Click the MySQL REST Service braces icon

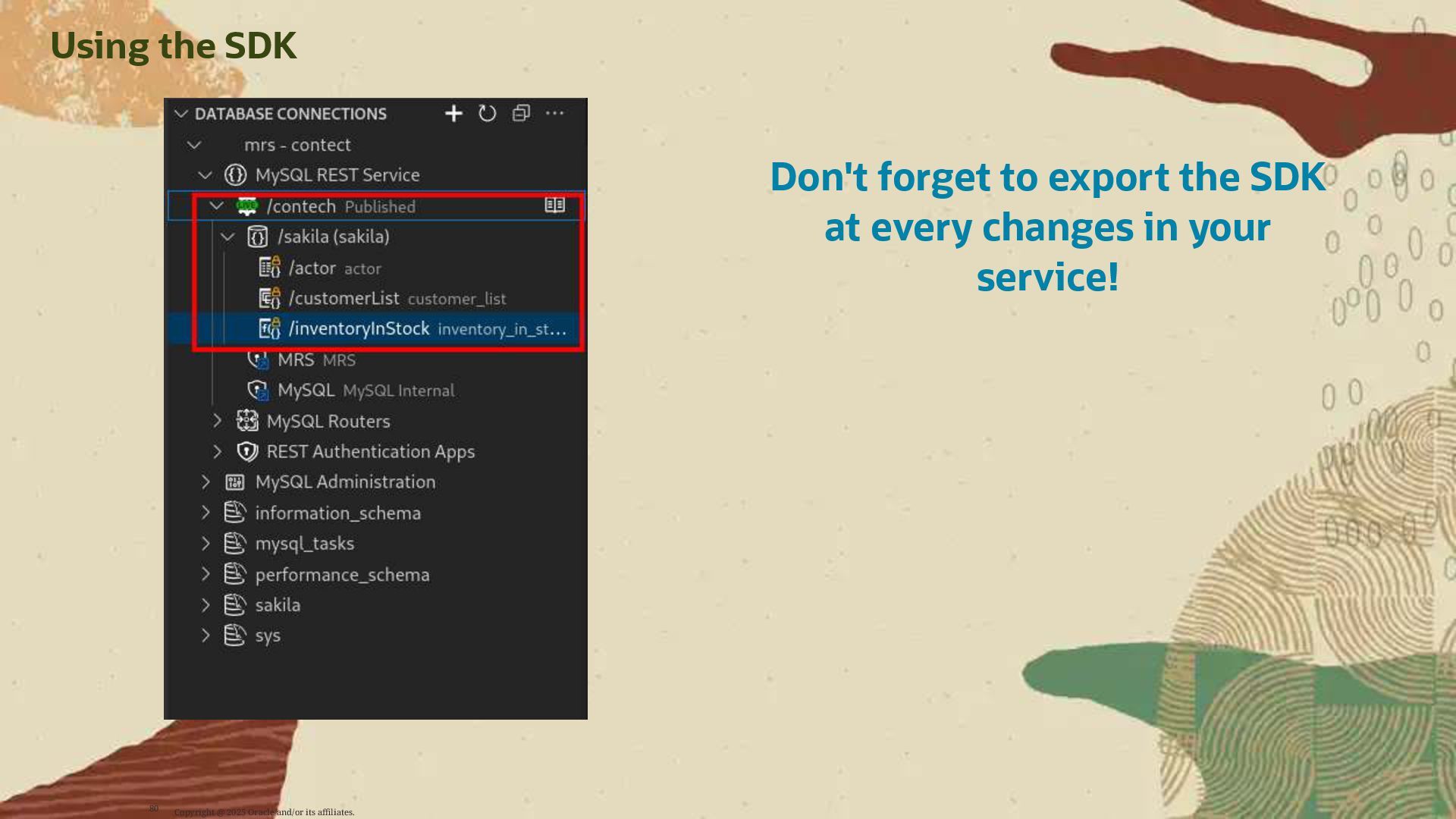tap(235, 175)
